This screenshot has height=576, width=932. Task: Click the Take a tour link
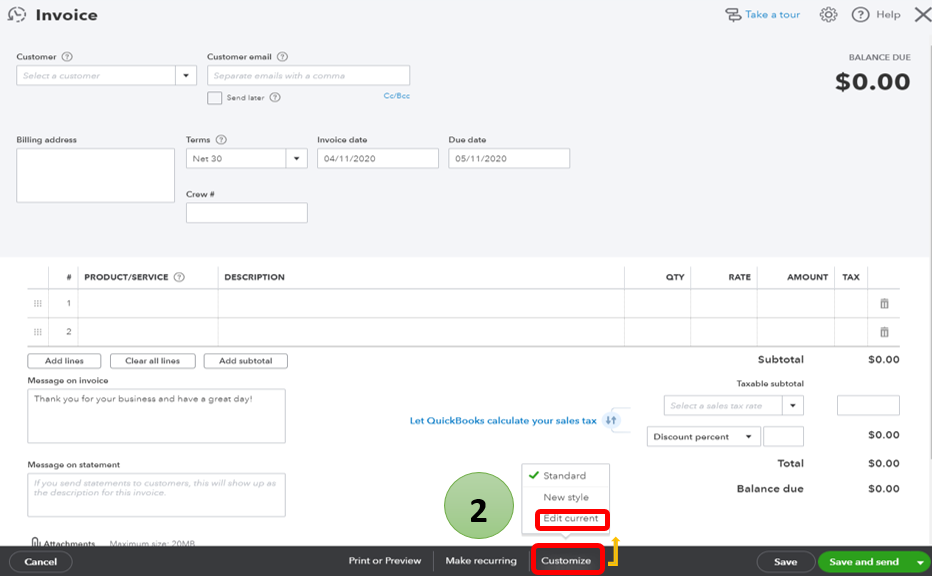773,15
